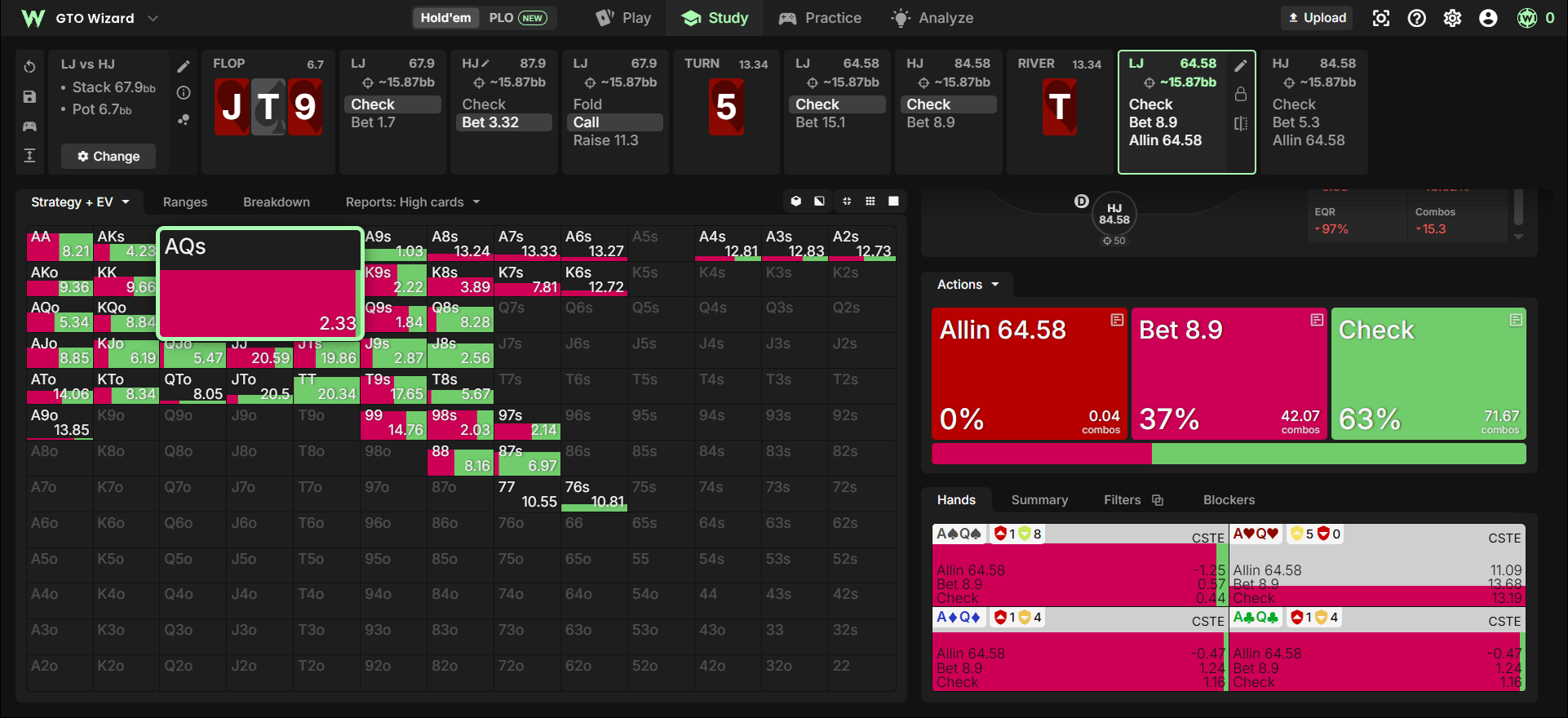1568x718 pixels.
Task: Click the split compare icon on LJ card
Action: point(1241,123)
